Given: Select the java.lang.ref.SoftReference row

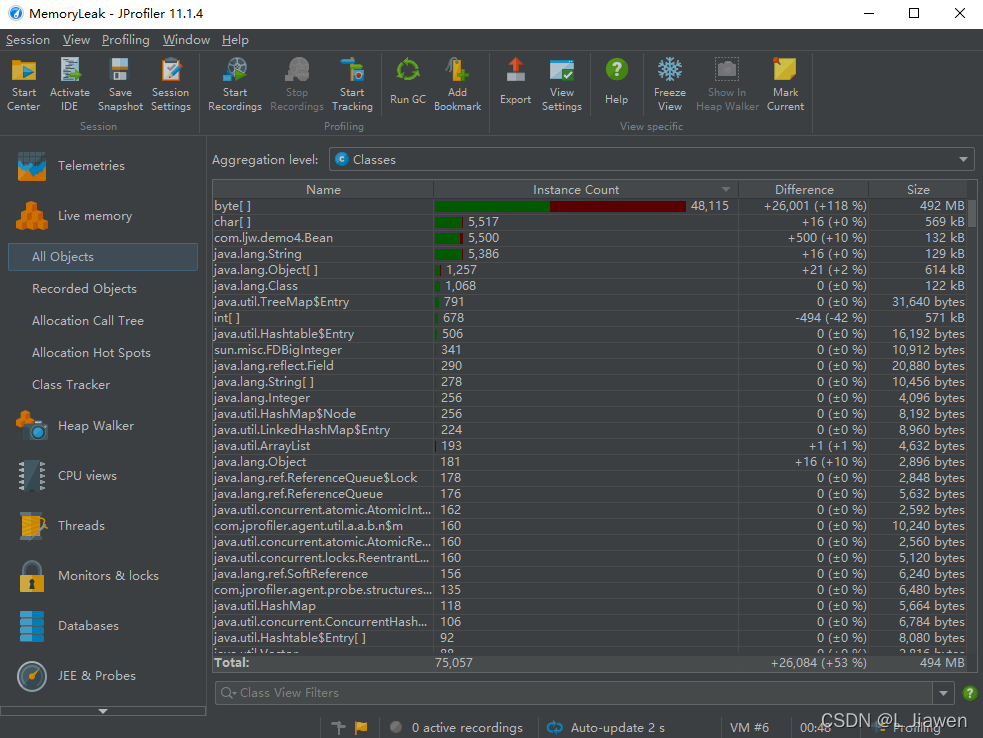Looking at the screenshot, I should pyautogui.click(x=589, y=574).
